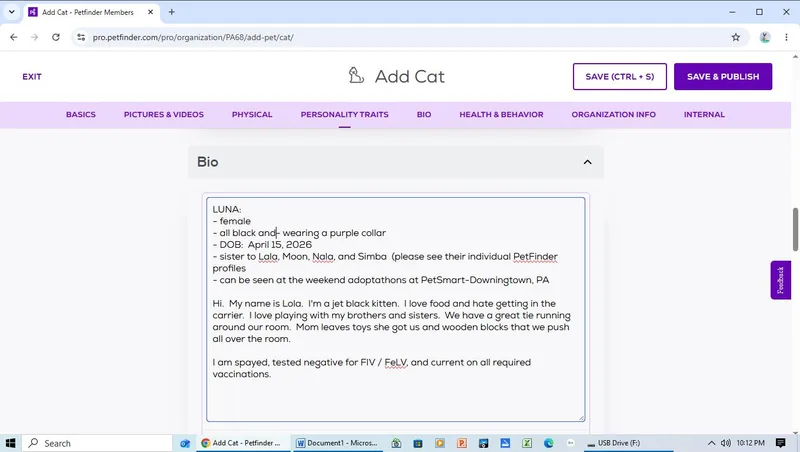Open the camera app taskbar icon

pyautogui.click(x=483, y=443)
